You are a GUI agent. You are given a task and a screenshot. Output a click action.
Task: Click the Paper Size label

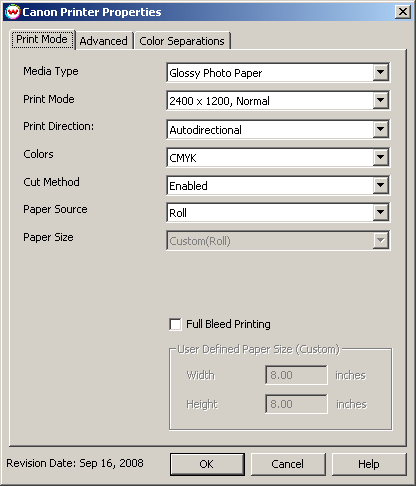48,237
